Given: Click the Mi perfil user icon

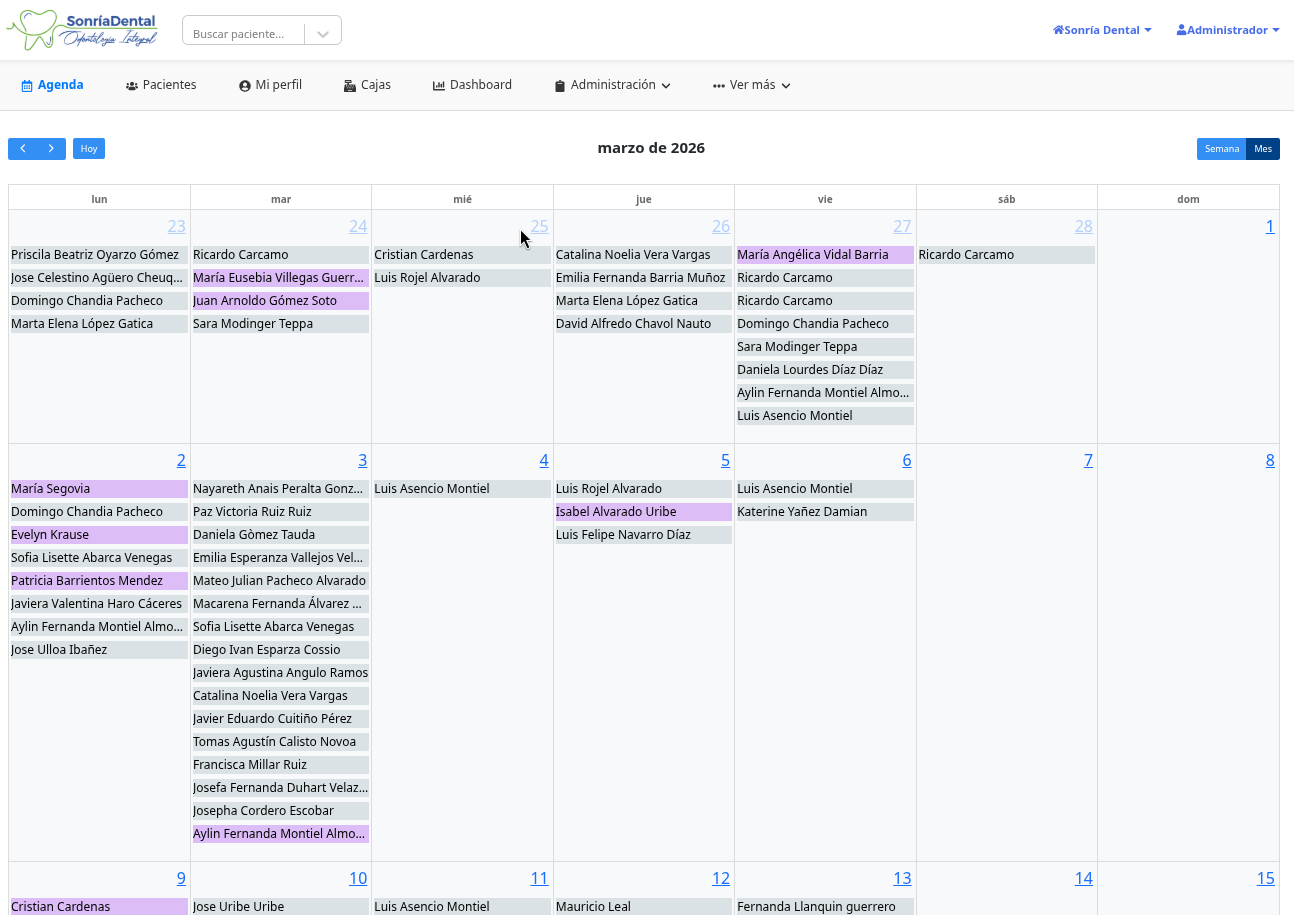Looking at the screenshot, I should [x=245, y=86].
